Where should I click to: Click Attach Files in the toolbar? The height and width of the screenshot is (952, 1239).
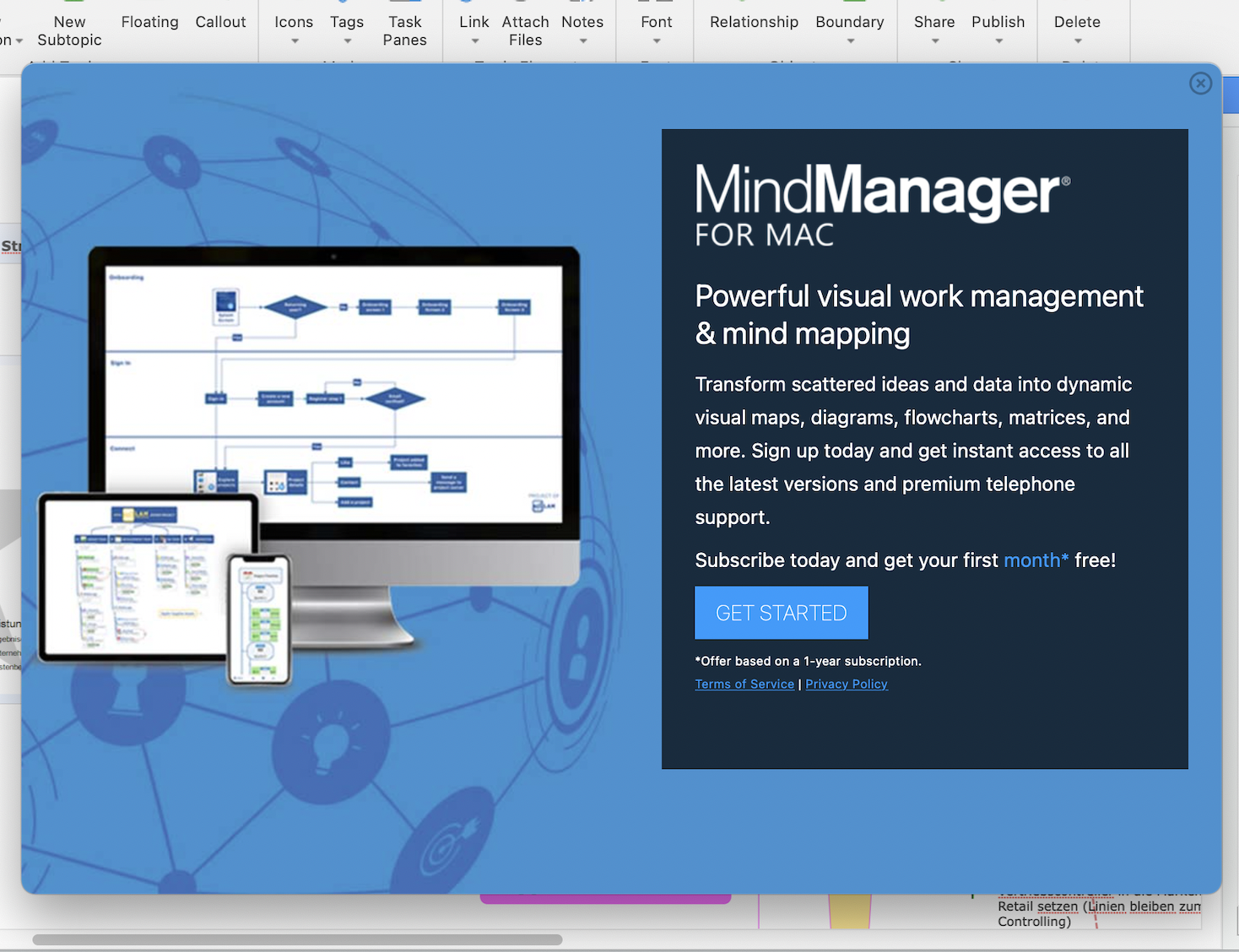click(x=525, y=30)
